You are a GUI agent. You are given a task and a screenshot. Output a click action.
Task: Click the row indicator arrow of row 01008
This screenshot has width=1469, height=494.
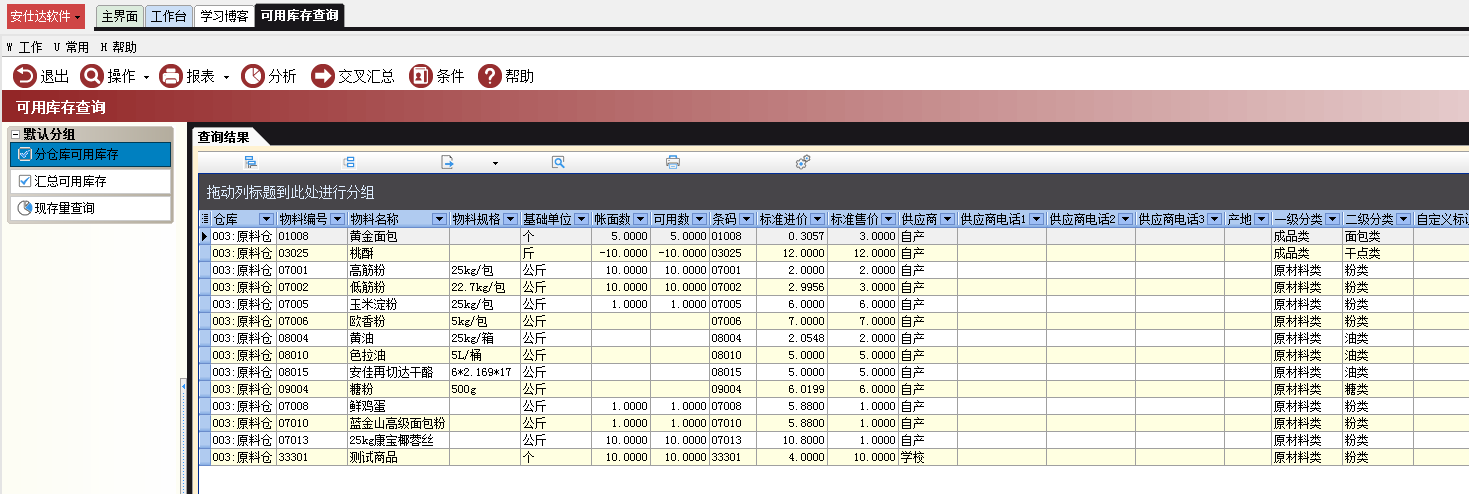point(205,236)
